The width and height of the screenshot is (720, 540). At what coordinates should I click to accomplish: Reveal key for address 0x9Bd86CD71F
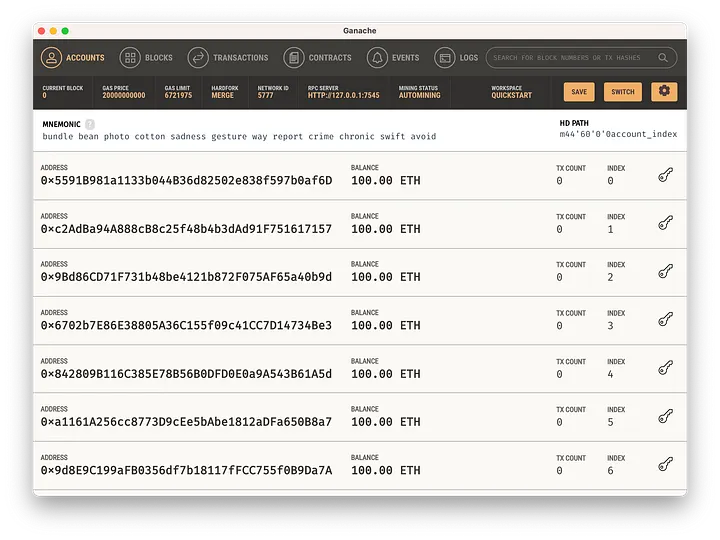[666, 271]
